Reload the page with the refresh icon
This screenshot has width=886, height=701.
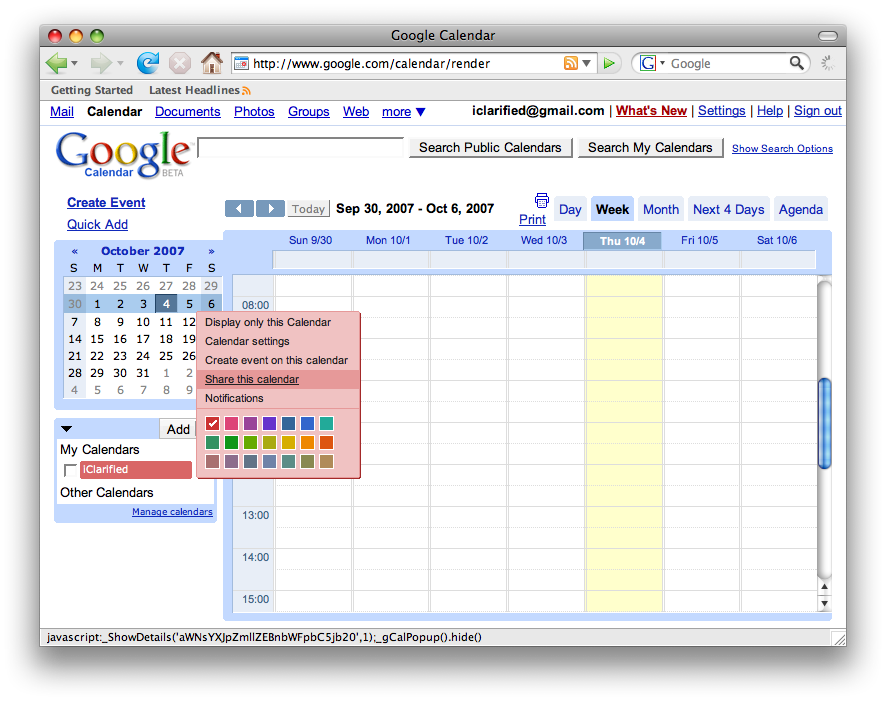click(x=148, y=63)
